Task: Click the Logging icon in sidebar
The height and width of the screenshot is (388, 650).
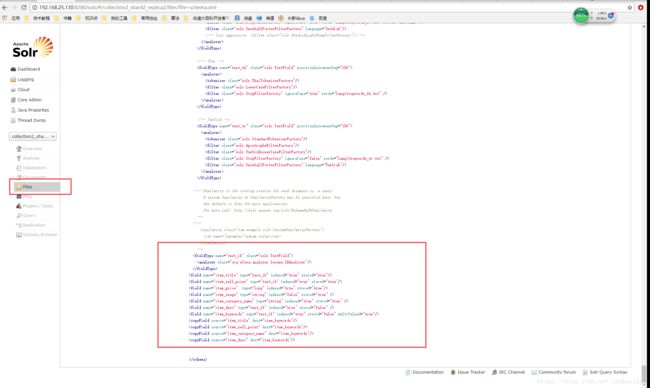Action: click(x=13, y=80)
